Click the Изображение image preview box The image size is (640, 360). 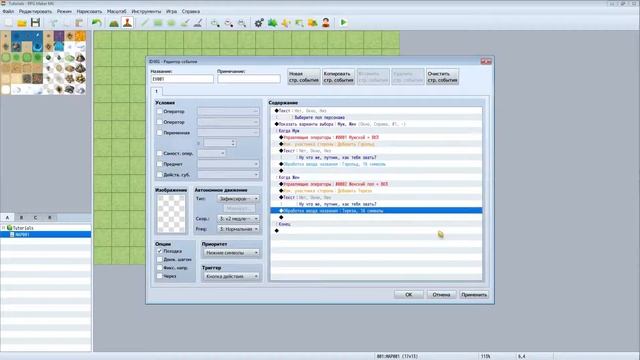pos(171,214)
